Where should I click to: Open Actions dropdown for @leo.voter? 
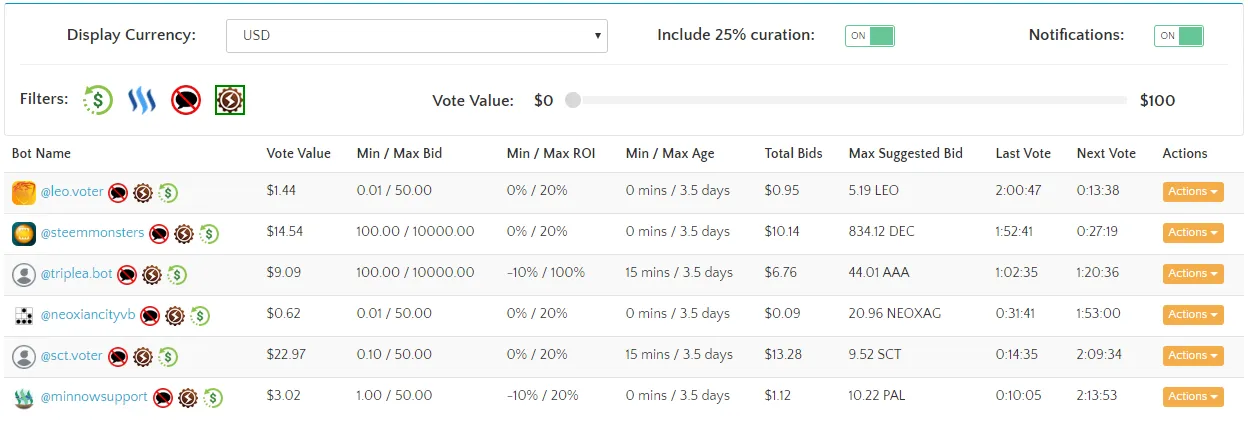1193,192
